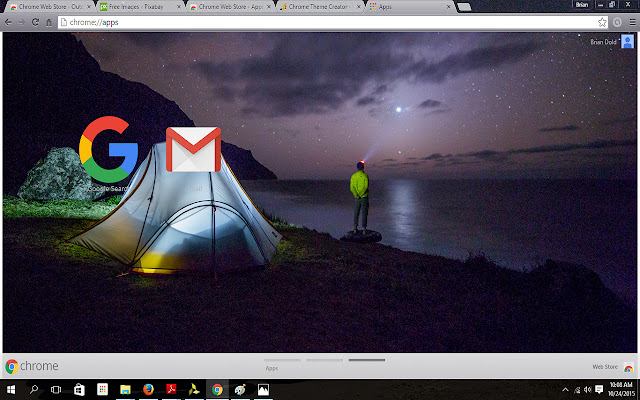Open the Windows Start menu
The width and height of the screenshot is (640, 400).
point(11,390)
